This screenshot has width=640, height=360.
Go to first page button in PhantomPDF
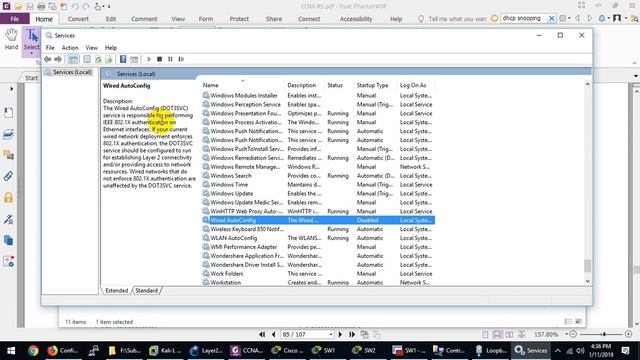click(262, 334)
